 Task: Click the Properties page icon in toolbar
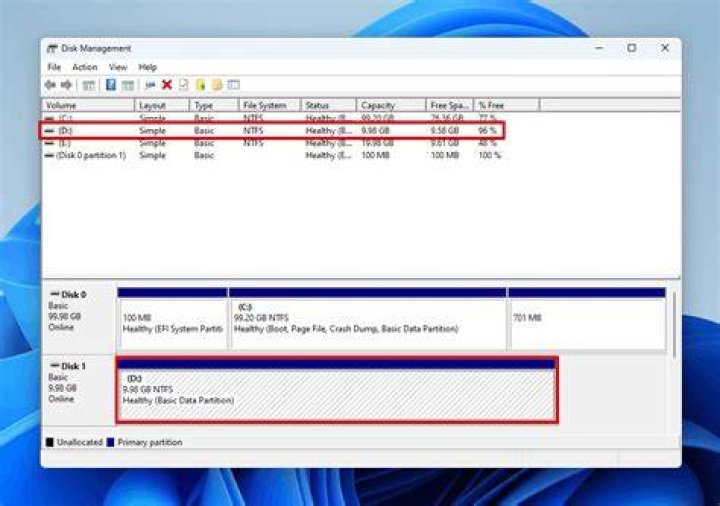pos(184,84)
